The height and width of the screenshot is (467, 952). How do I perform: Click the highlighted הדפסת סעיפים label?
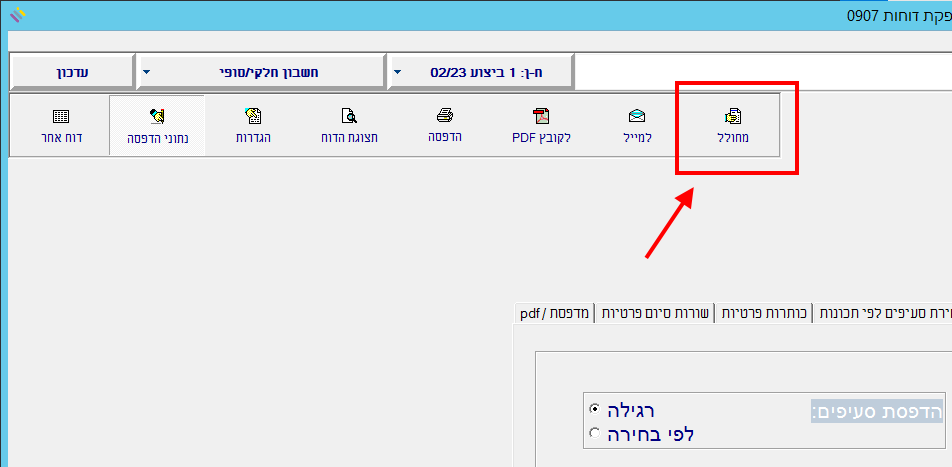click(x=877, y=412)
